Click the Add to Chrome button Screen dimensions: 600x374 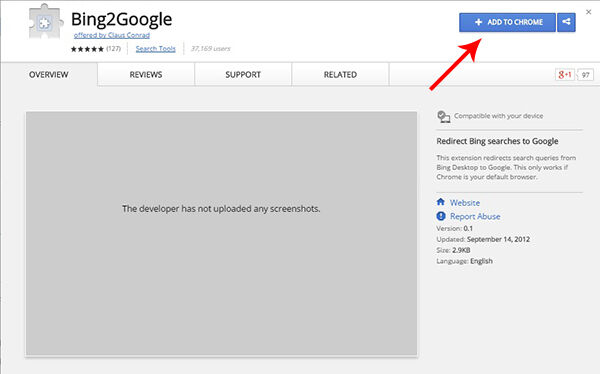[x=507, y=22]
